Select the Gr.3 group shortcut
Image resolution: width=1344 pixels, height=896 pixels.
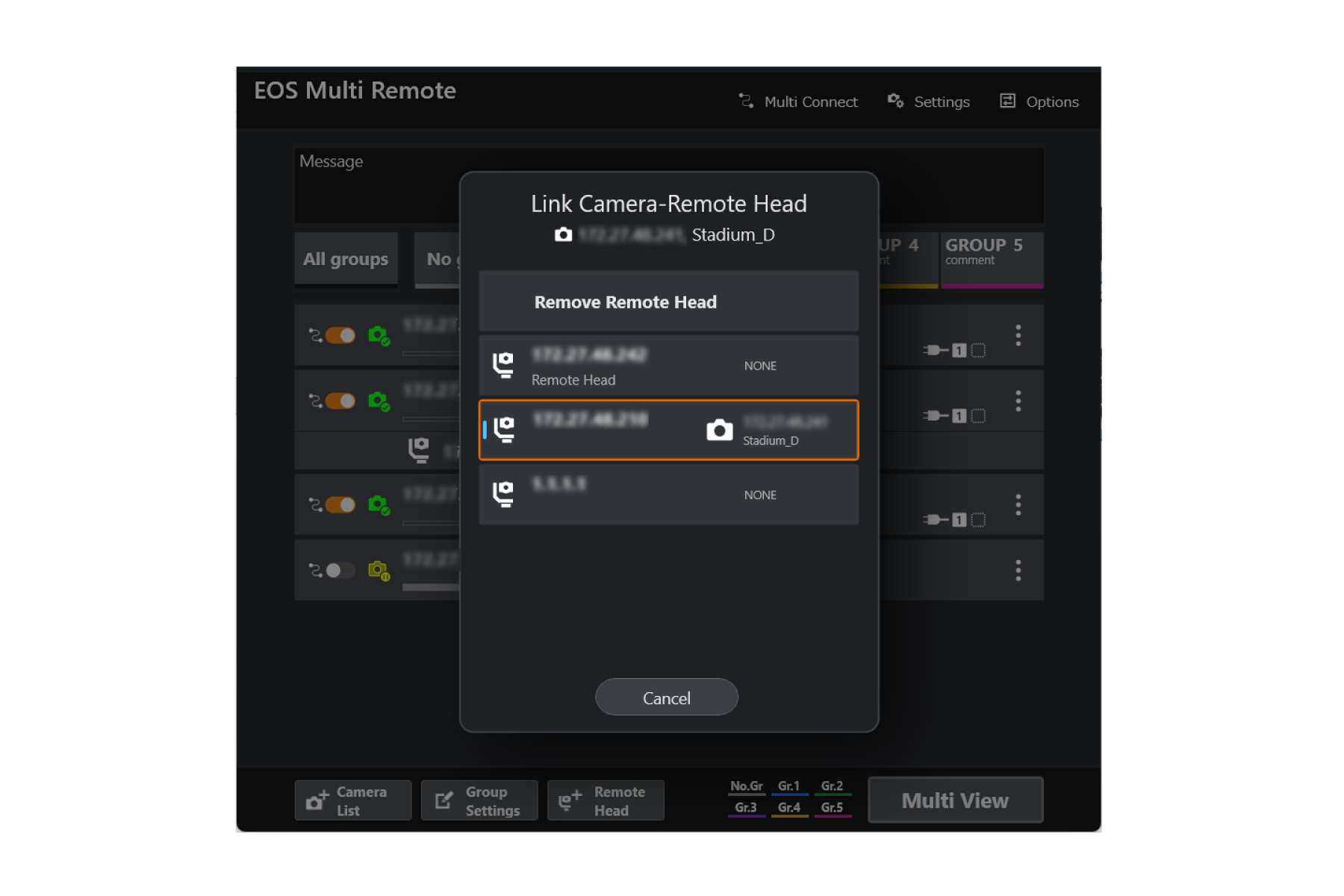[x=747, y=809]
